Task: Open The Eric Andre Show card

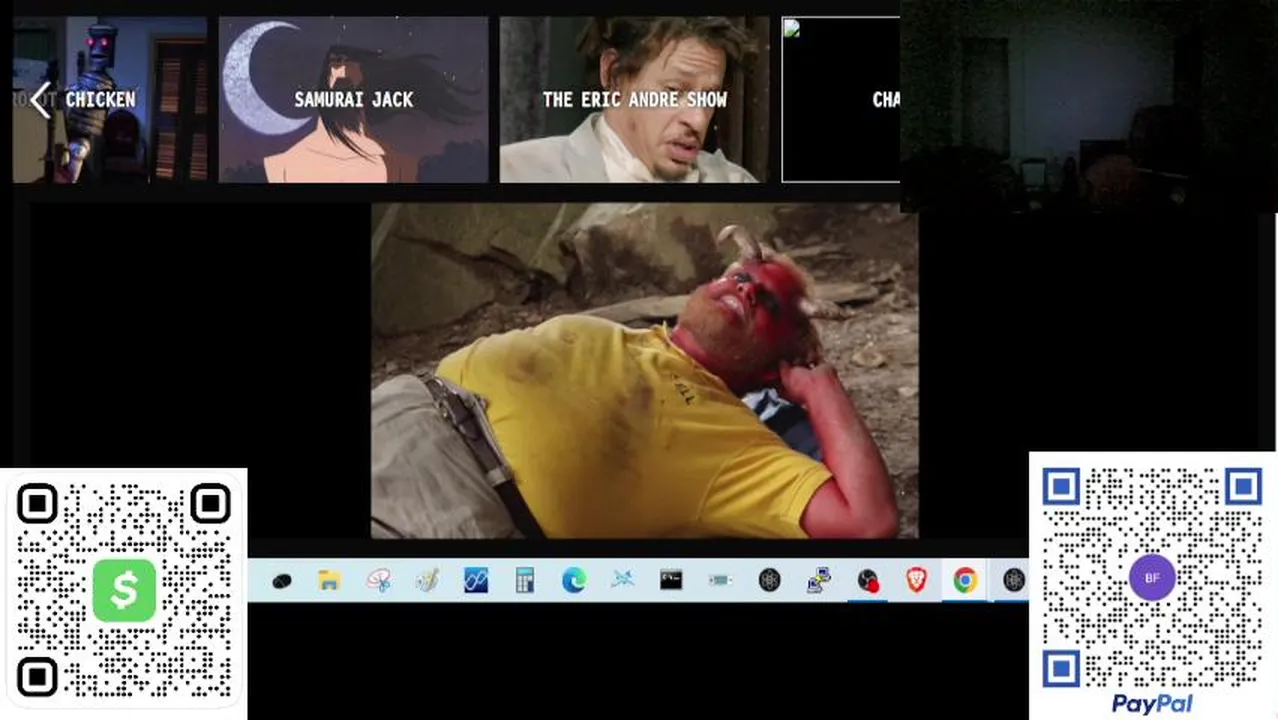Action: pos(634,99)
